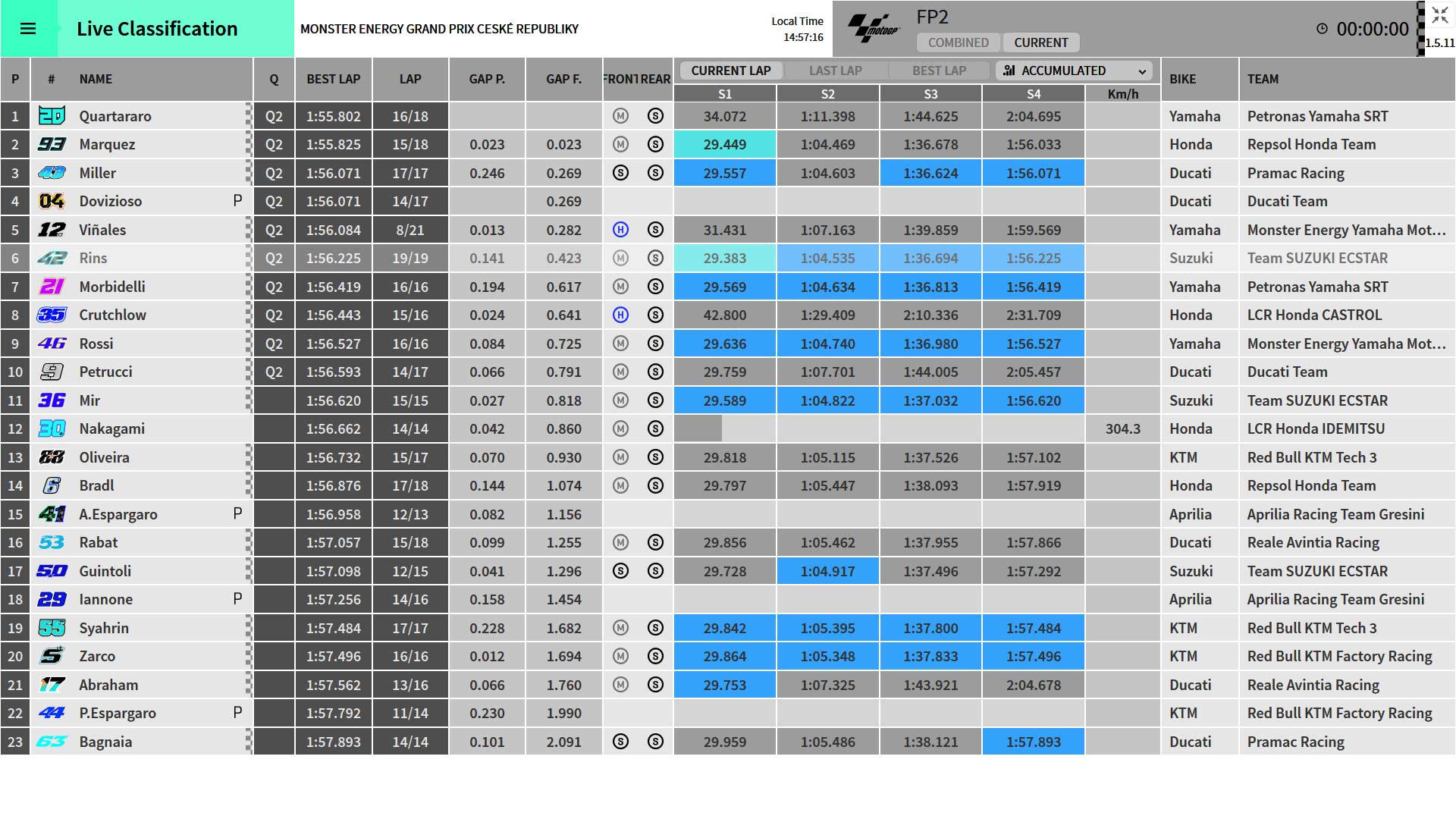Viewport: 1456px width, 819px height.
Task: Click A.Espargaro's pit indicator P
Action: [237, 513]
